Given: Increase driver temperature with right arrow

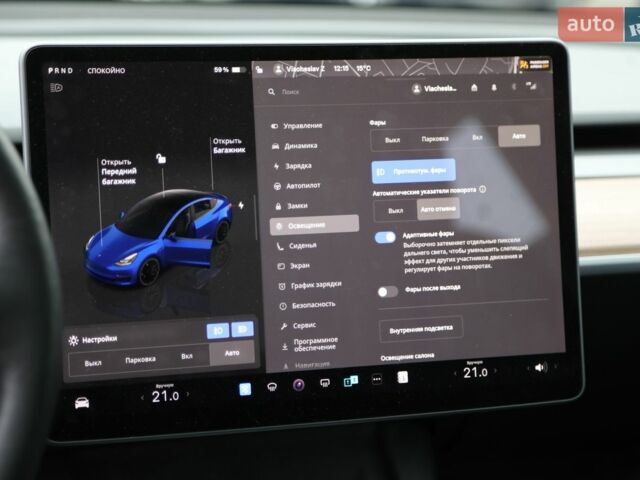Looking at the screenshot, I should (188, 394).
